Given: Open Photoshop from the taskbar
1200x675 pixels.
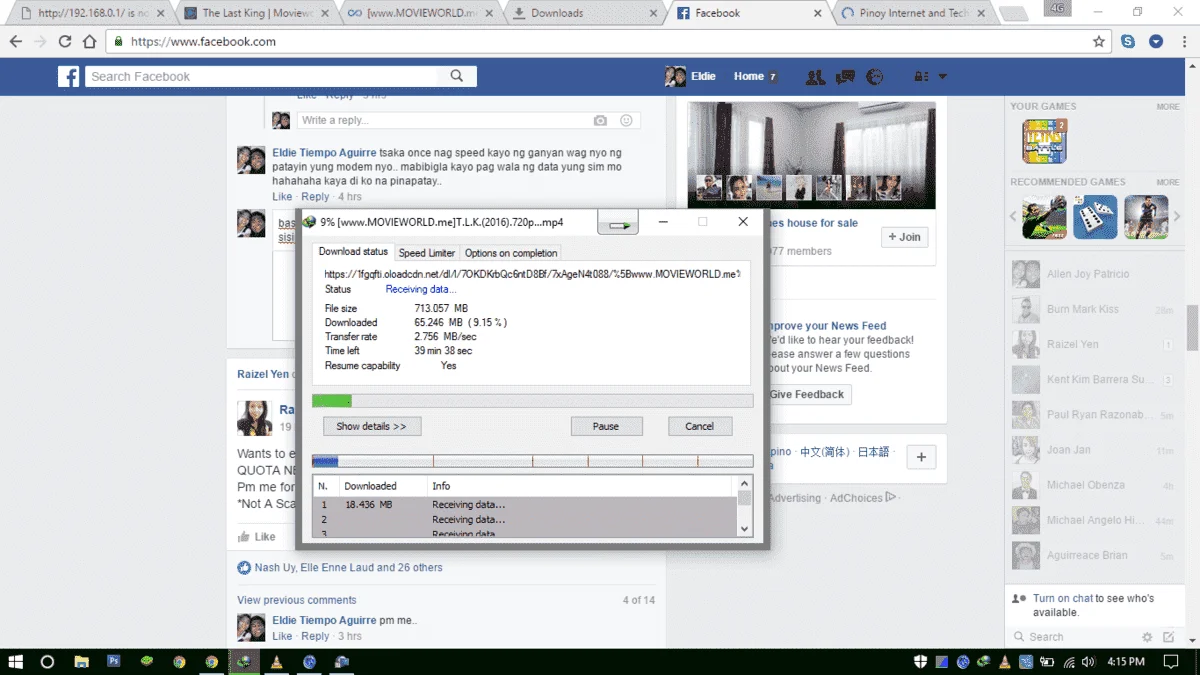Looking at the screenshot, I should (114, 662).
